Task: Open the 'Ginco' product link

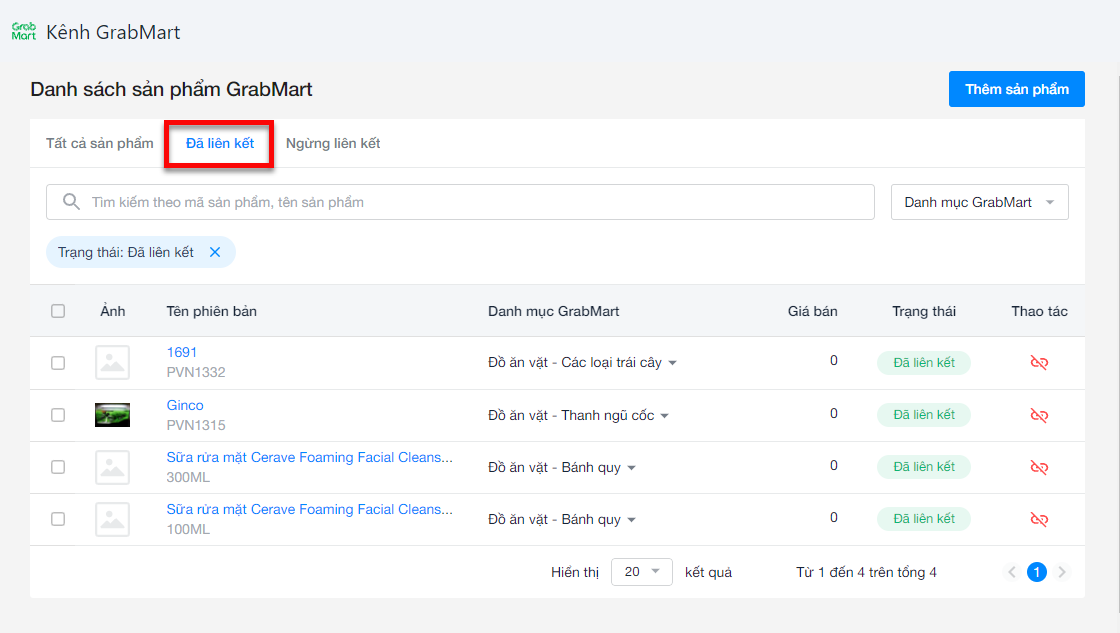Action: click(185, 405)
